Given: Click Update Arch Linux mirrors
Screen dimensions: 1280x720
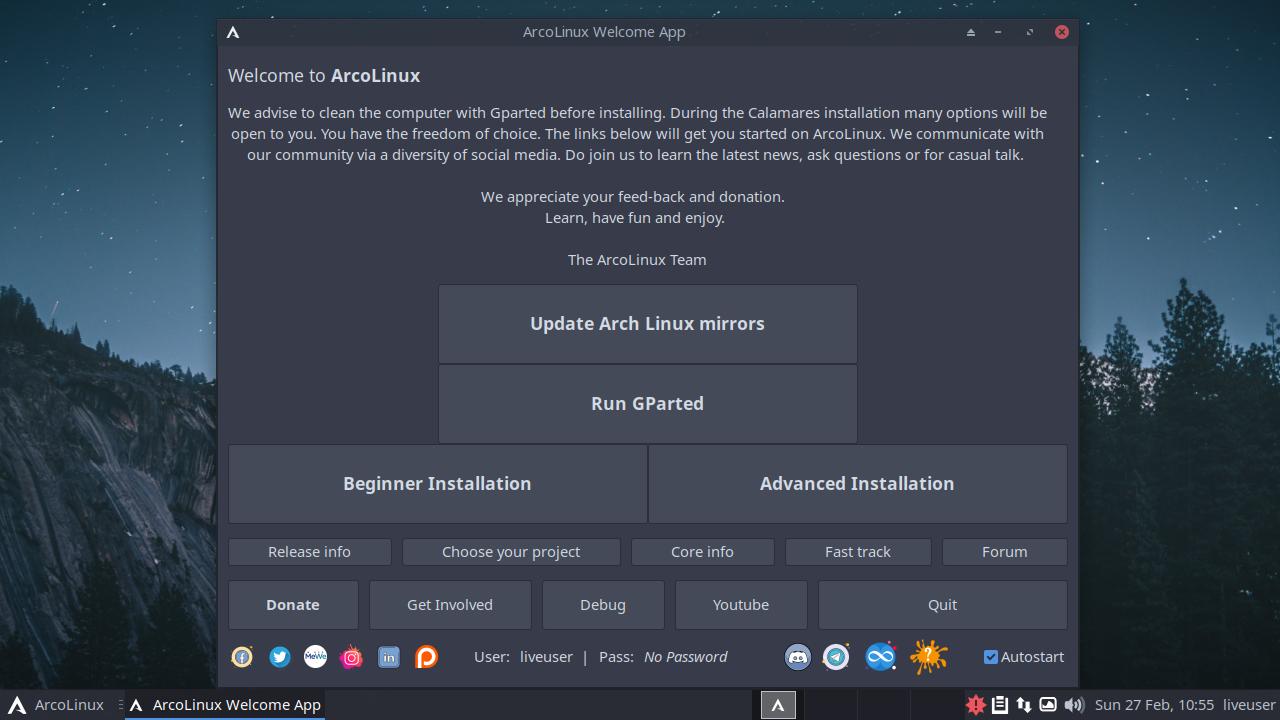Looking at the screenshot, I should [647, 324].
